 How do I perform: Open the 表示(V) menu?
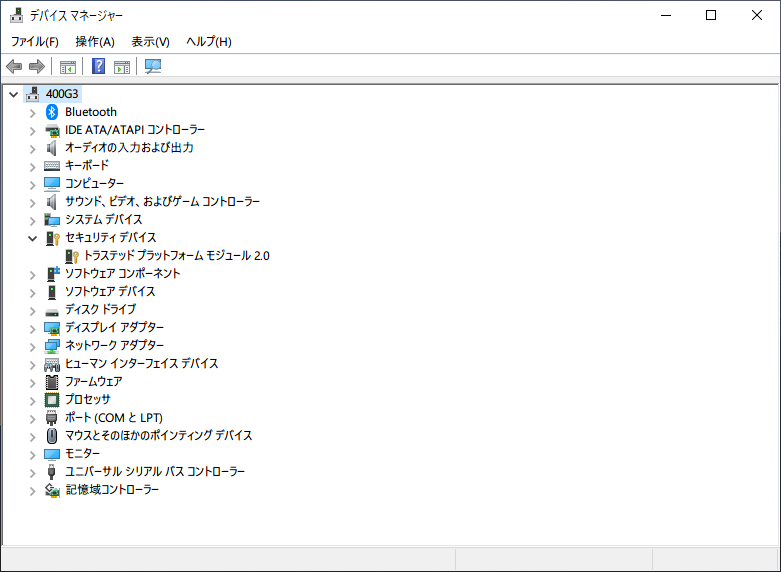click(x=150, y=41)
